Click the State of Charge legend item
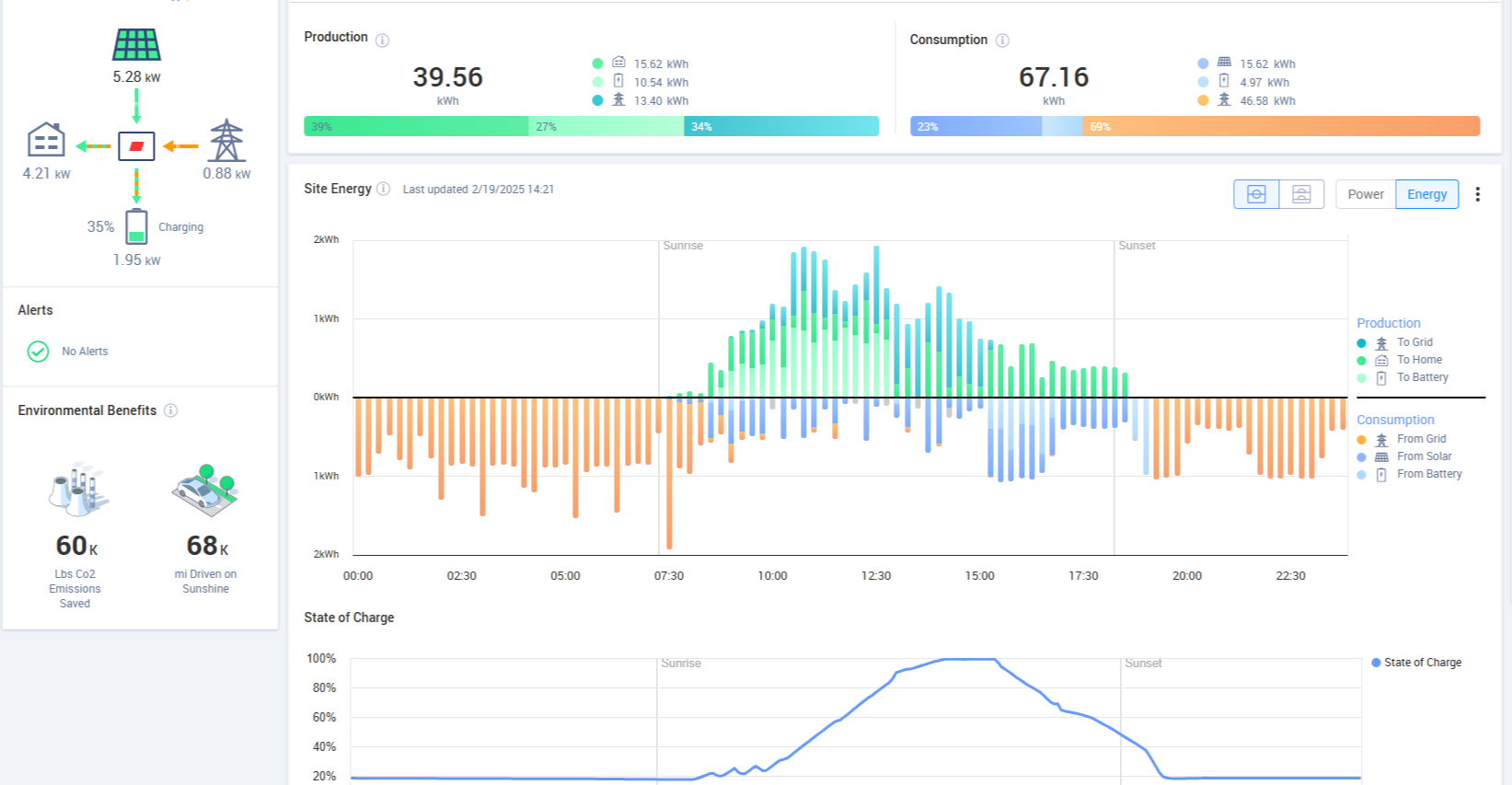1512x785 pixels. 1422,663
